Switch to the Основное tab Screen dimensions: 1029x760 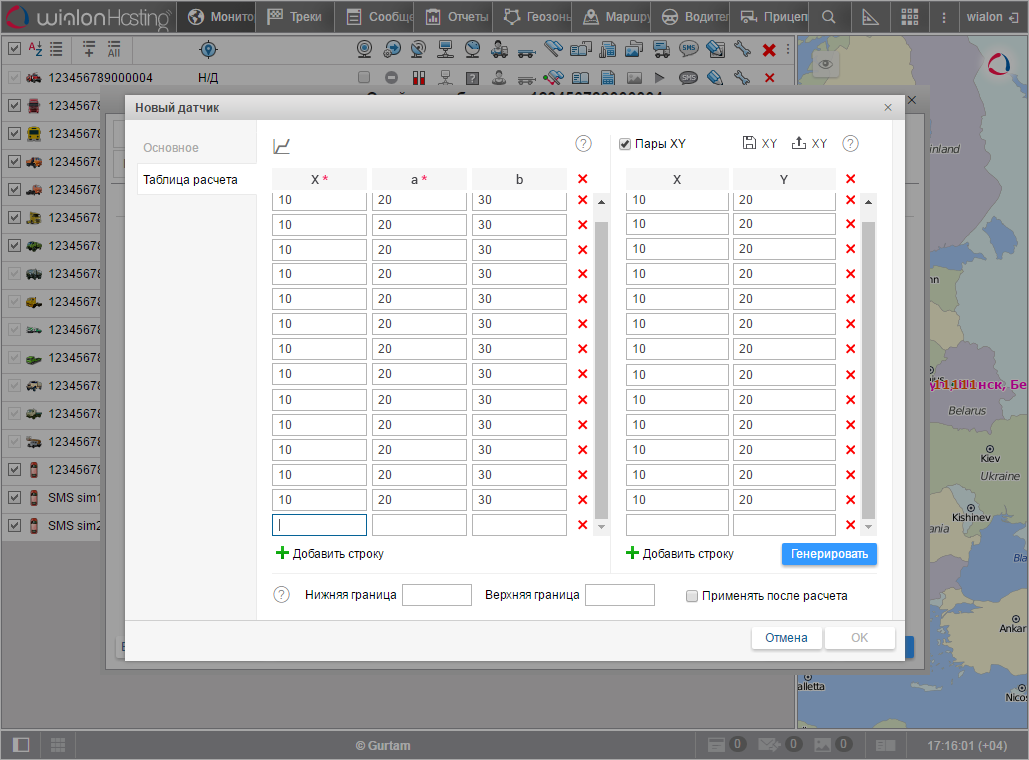[171, 148]
